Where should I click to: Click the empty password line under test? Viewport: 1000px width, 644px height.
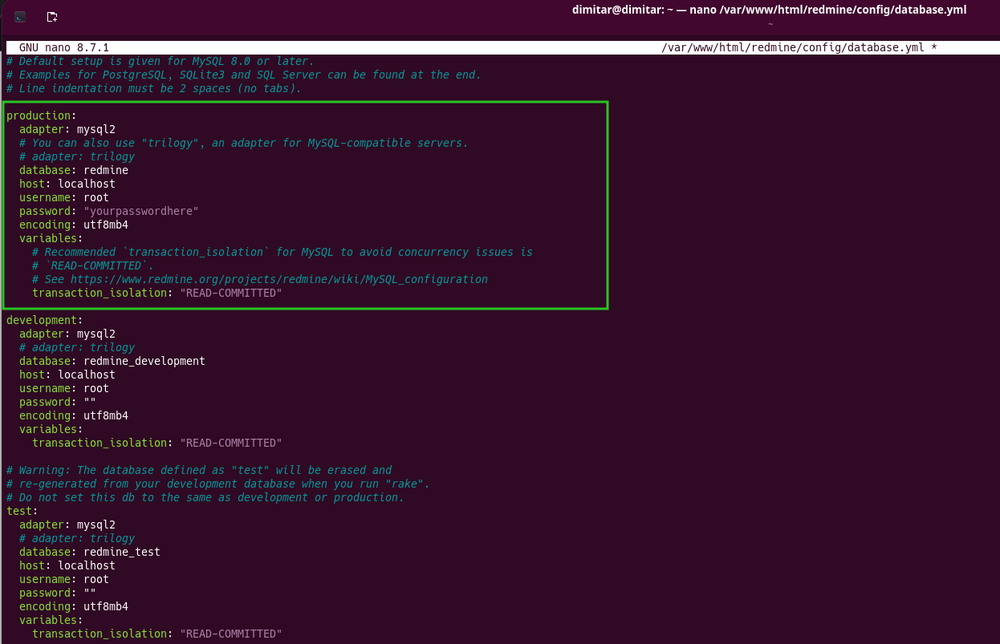coord(57,593)
